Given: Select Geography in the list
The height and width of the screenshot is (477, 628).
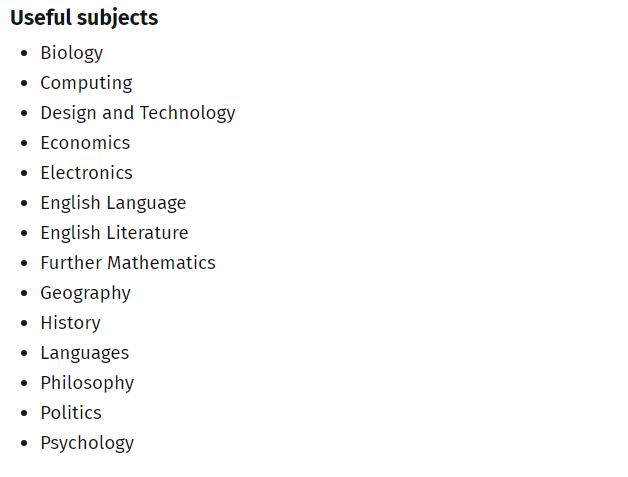Looking at the screenshot, I should [86, 294].
